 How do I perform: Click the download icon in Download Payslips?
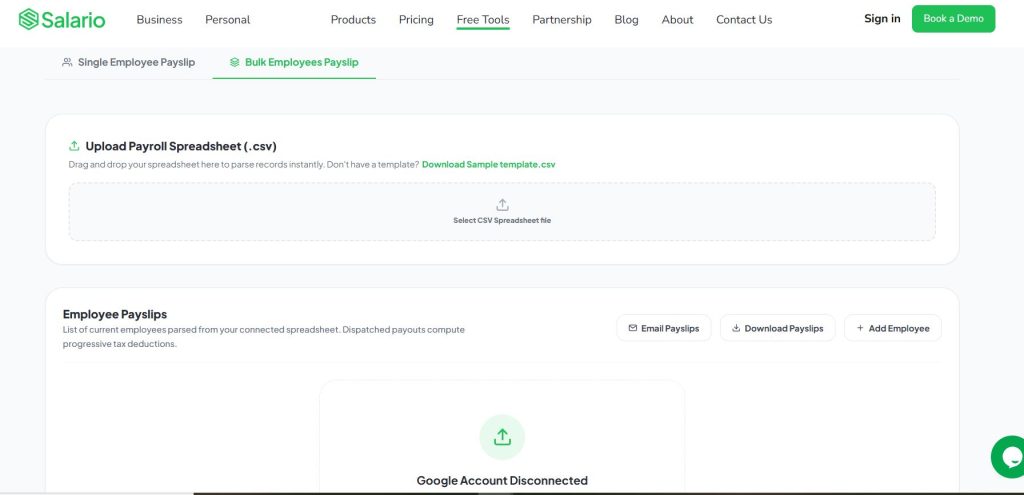click(x=736, y=328)
